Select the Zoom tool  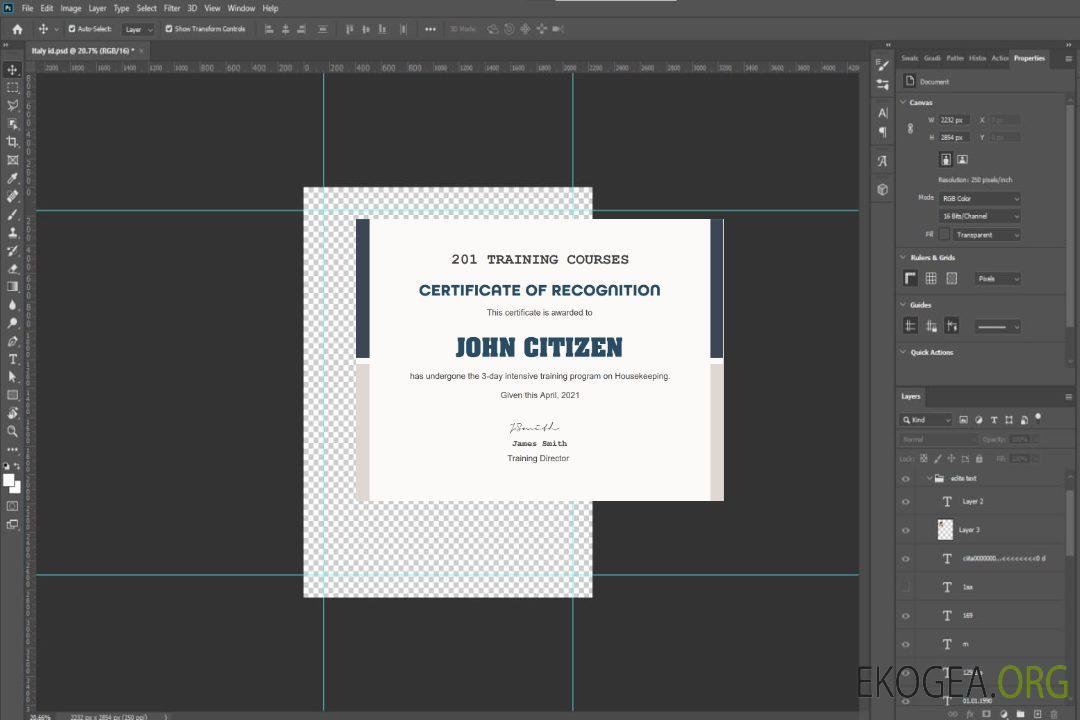(12, 431)
